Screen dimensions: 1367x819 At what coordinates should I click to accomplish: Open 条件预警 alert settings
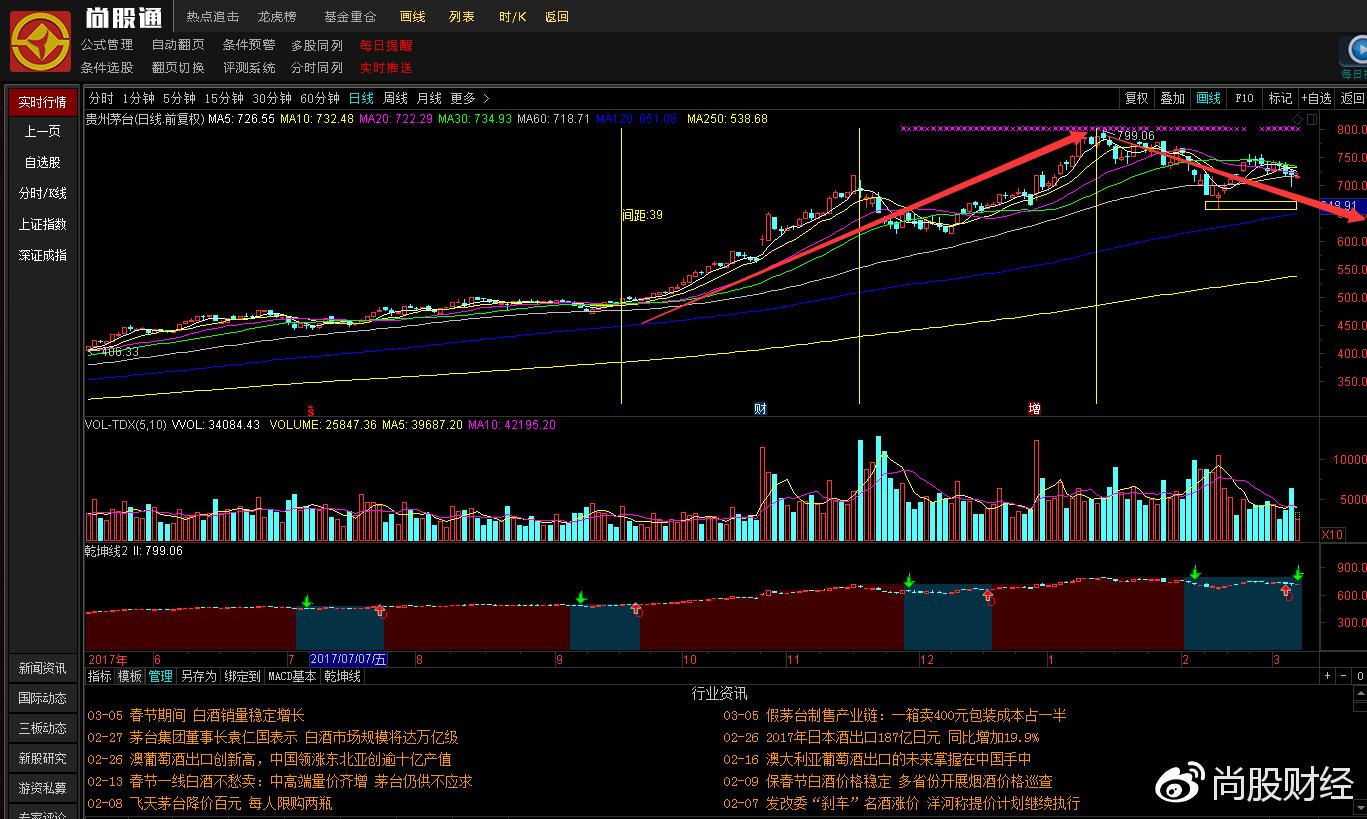point(248,45)
